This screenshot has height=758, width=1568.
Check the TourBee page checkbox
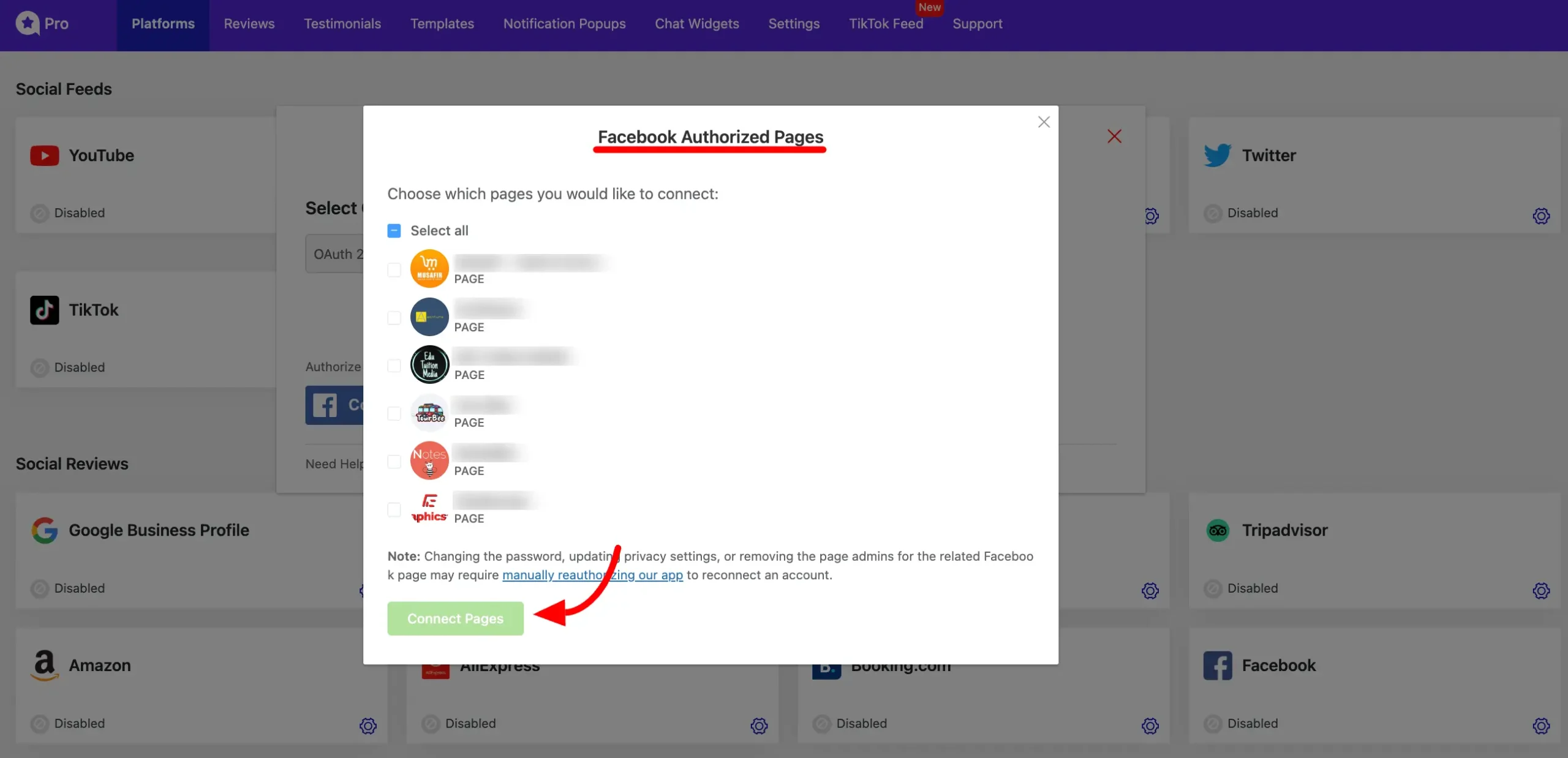pos(394,413)
